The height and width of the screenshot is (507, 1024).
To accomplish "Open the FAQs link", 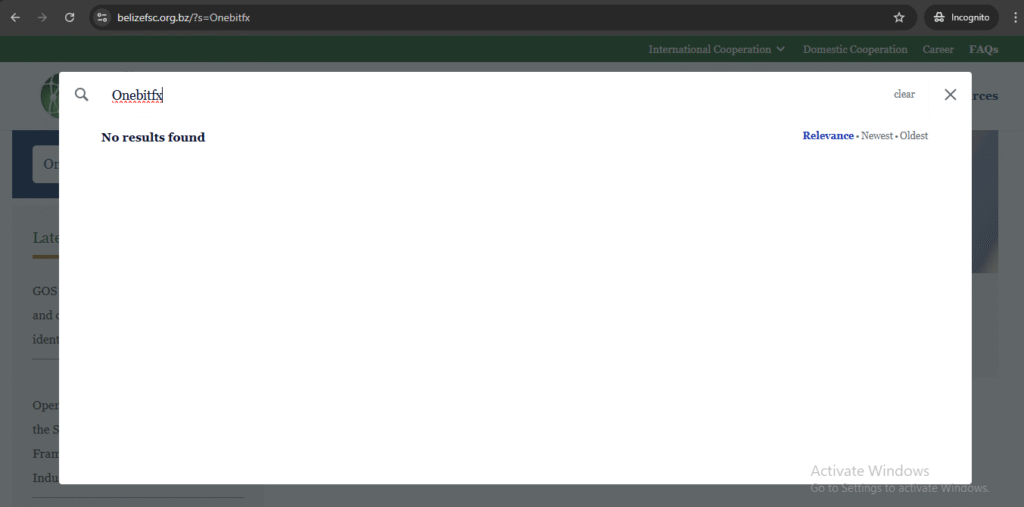I will coord(984,50).
